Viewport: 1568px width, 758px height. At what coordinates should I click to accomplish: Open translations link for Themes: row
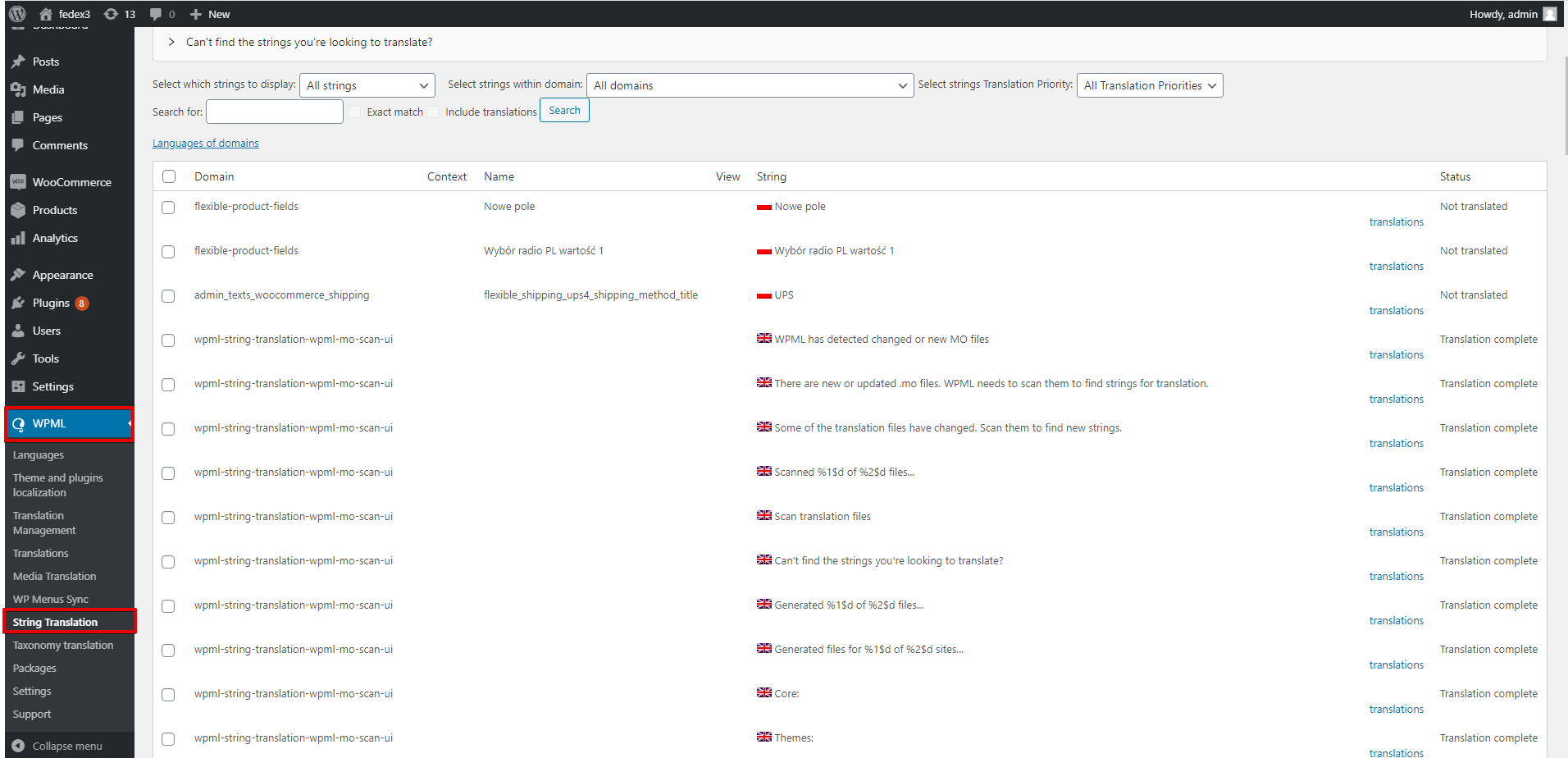point(1396,752)
